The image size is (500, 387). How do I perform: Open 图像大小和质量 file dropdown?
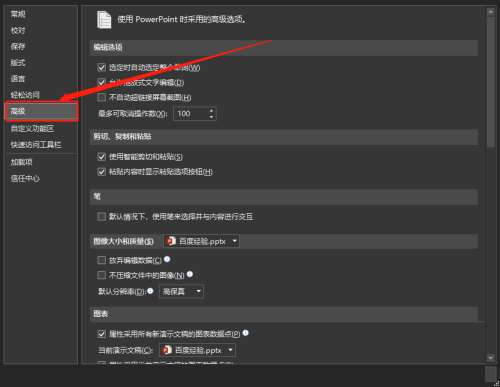pos(201,241)
